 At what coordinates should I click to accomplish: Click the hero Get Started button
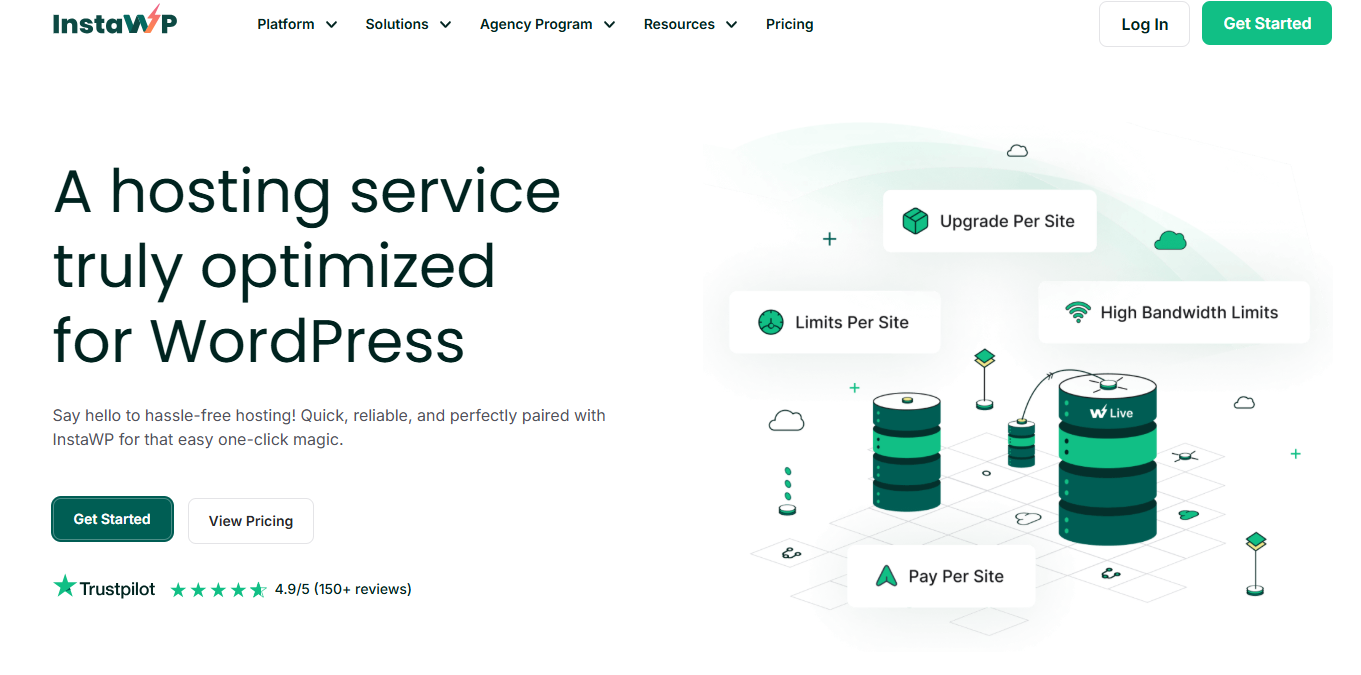tap(112, 519)
